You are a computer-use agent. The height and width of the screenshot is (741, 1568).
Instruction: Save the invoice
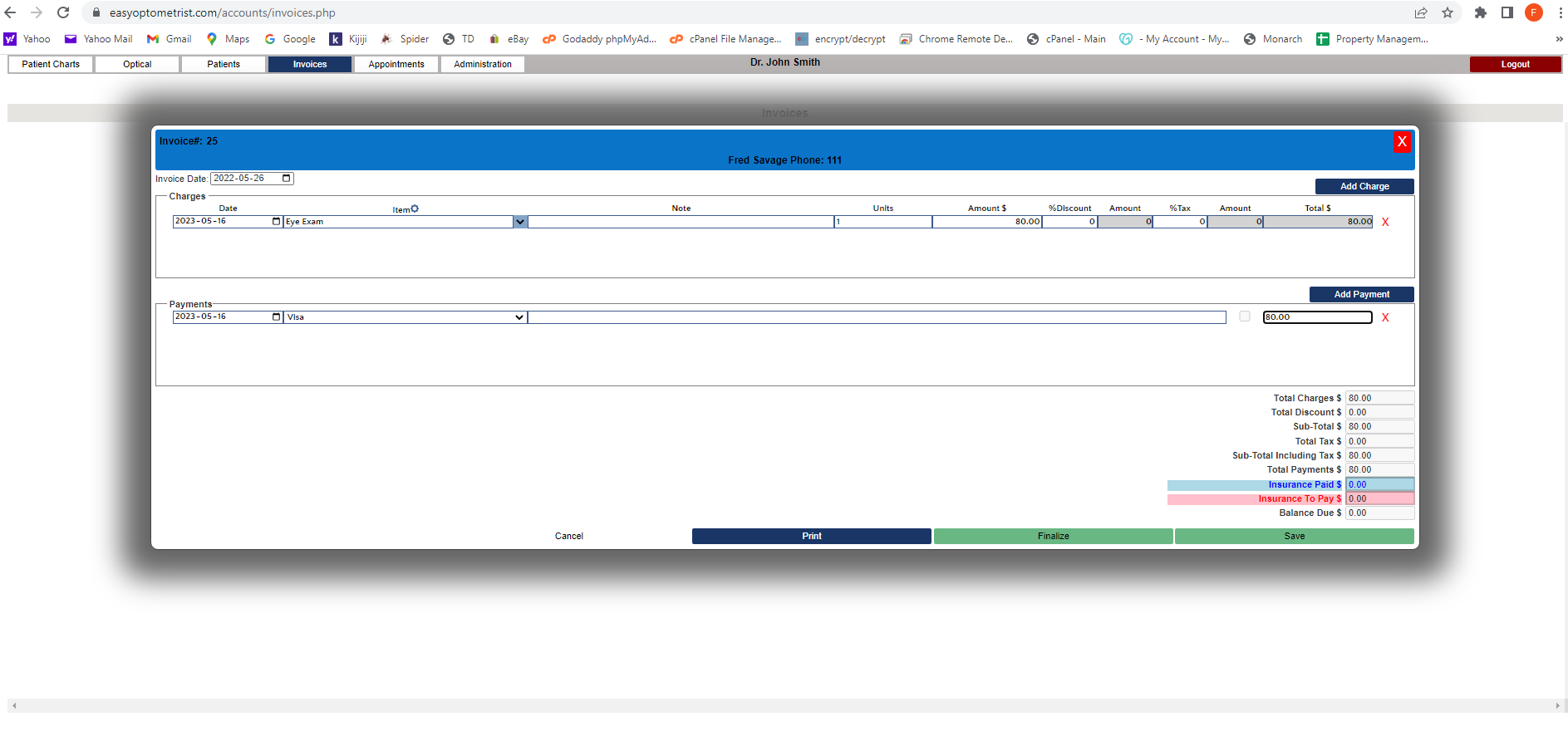[1295, 536]
